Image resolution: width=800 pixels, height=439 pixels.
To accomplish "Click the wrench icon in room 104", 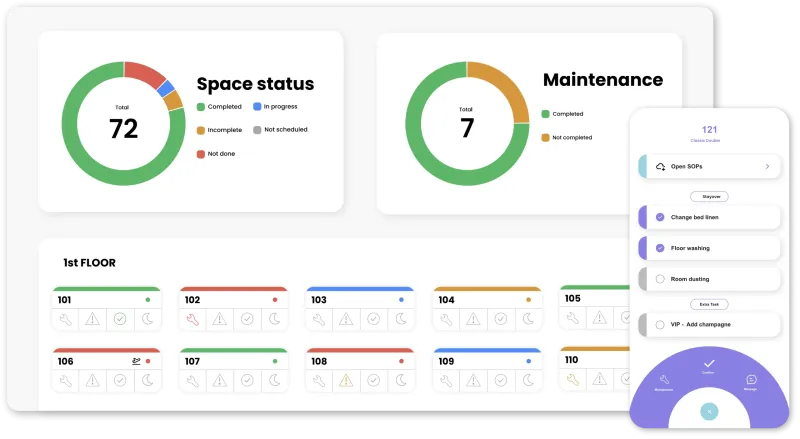I will pyautogui.click(x=446, y=320).
